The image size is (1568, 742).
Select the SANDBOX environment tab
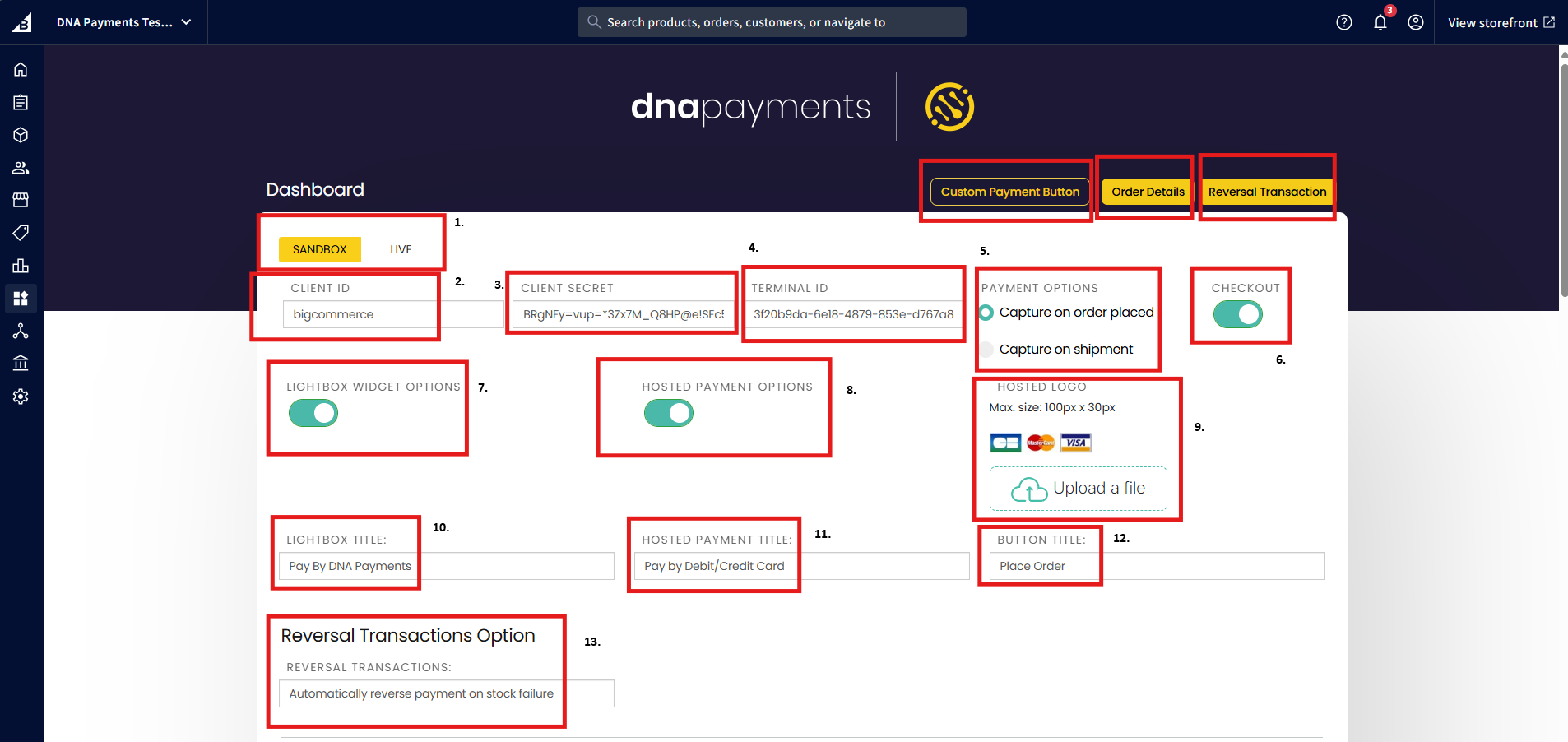click(x=319, y=249)
